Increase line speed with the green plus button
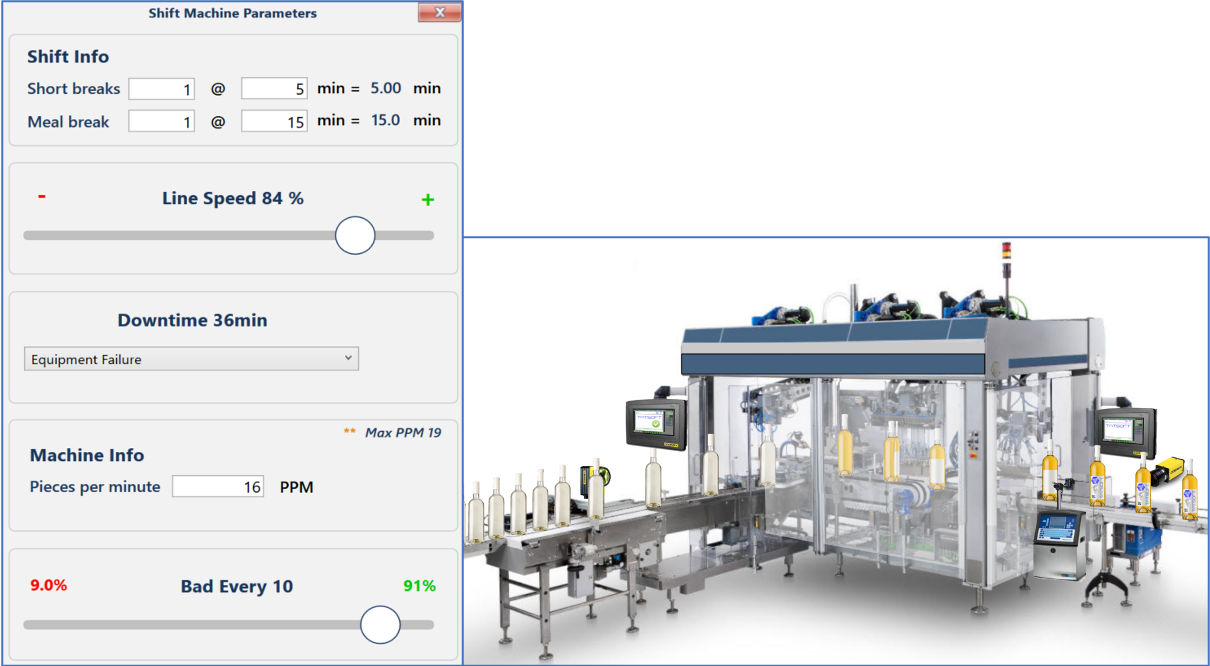 point(427,198)
